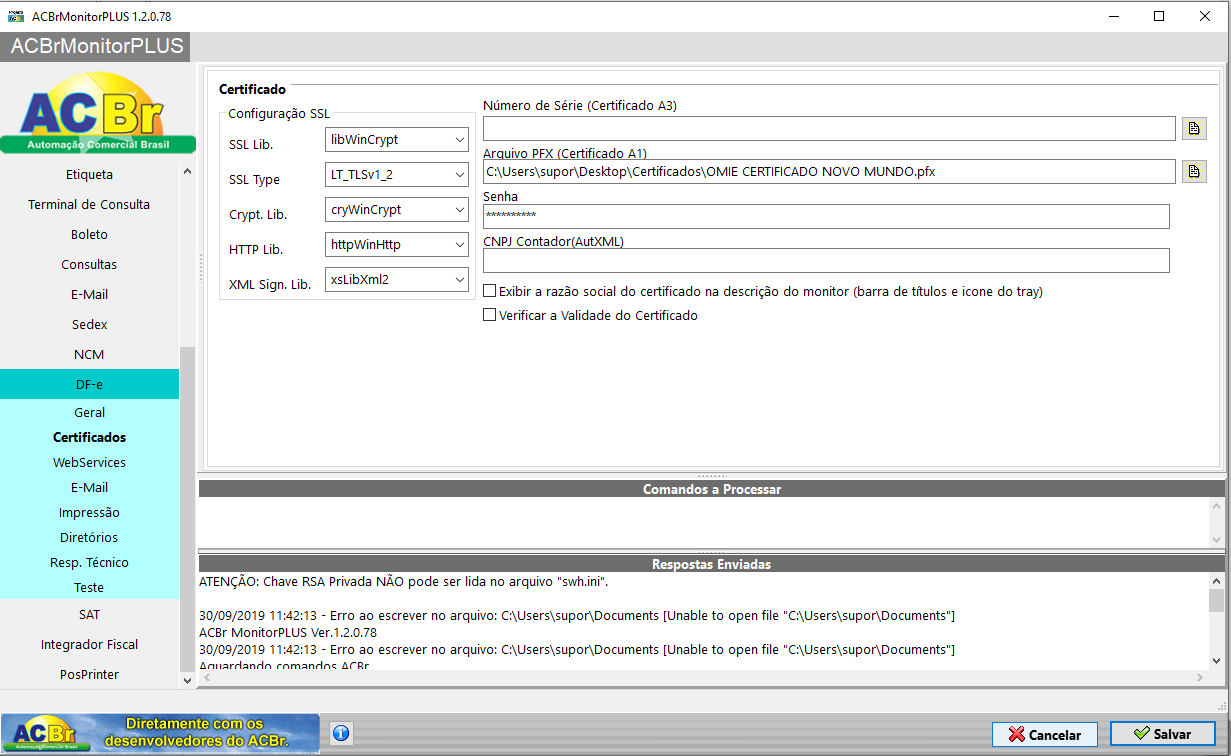Open Impressão under DF-e
1231x756 pixels.
(90, 512)
